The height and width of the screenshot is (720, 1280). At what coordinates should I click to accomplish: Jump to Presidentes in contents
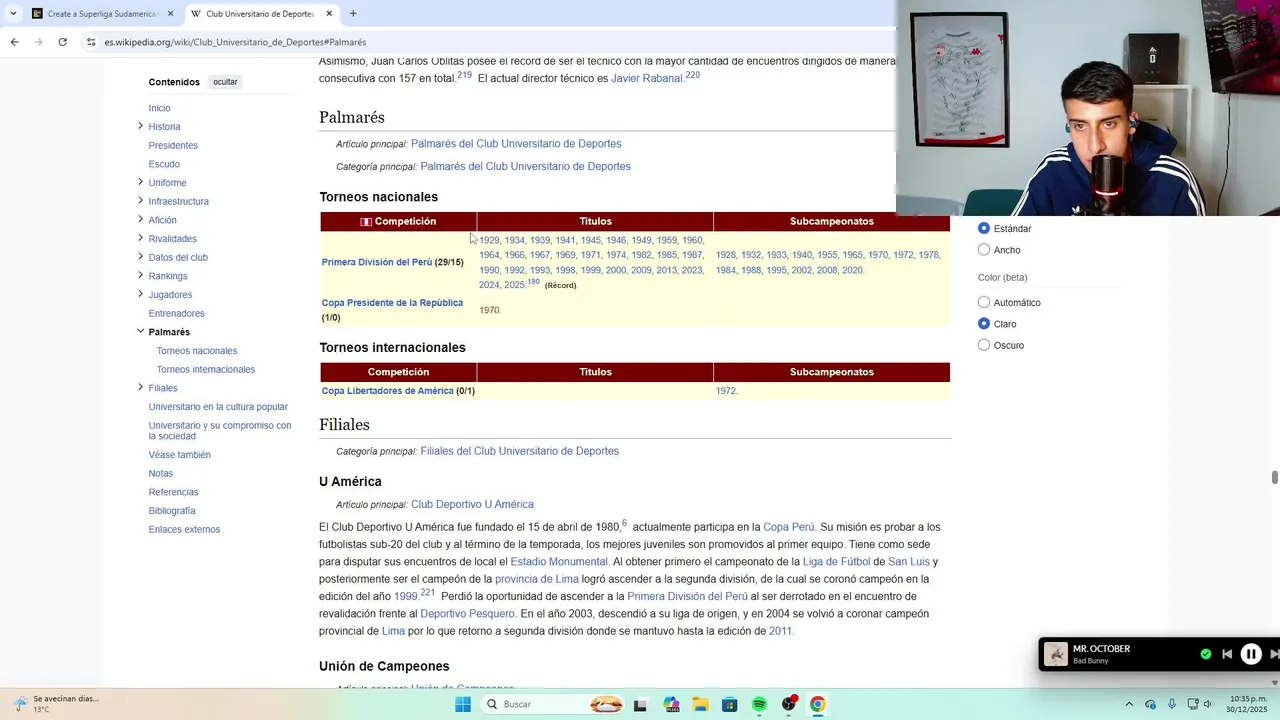click(x=173, y=145)
